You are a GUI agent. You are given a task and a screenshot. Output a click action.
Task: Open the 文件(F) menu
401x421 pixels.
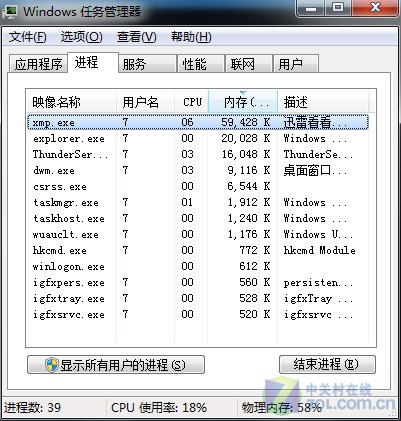pyautogui.click(x=27, y=37)
